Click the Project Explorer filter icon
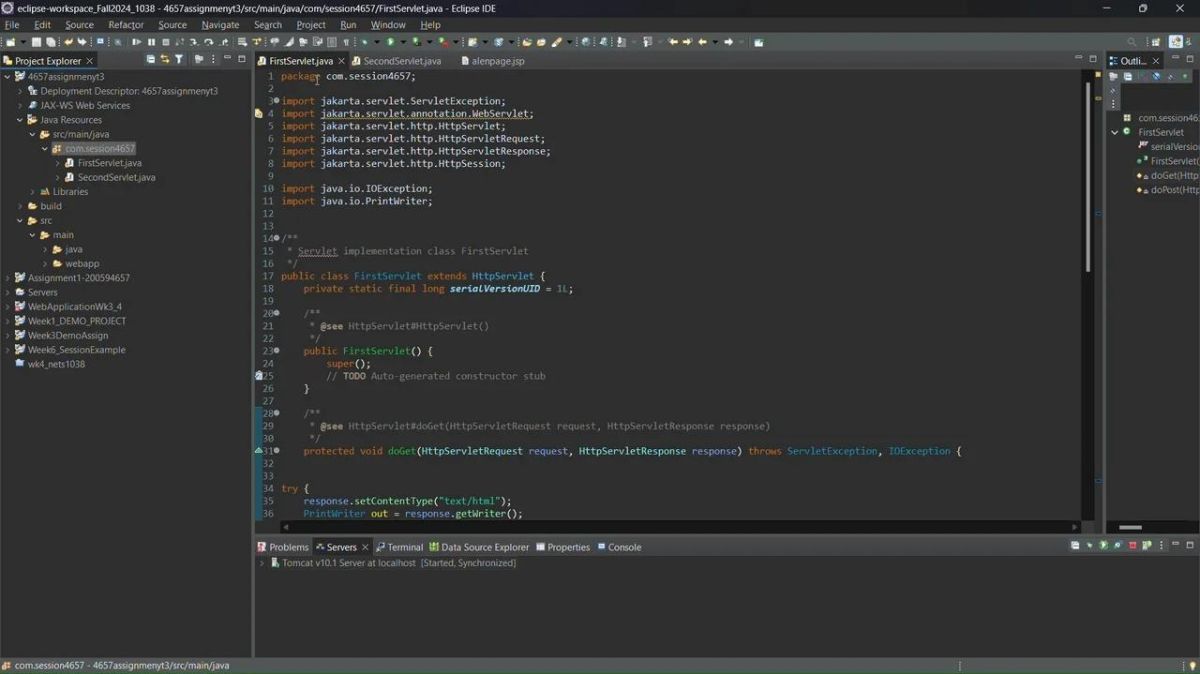 [x=179, y=60]
